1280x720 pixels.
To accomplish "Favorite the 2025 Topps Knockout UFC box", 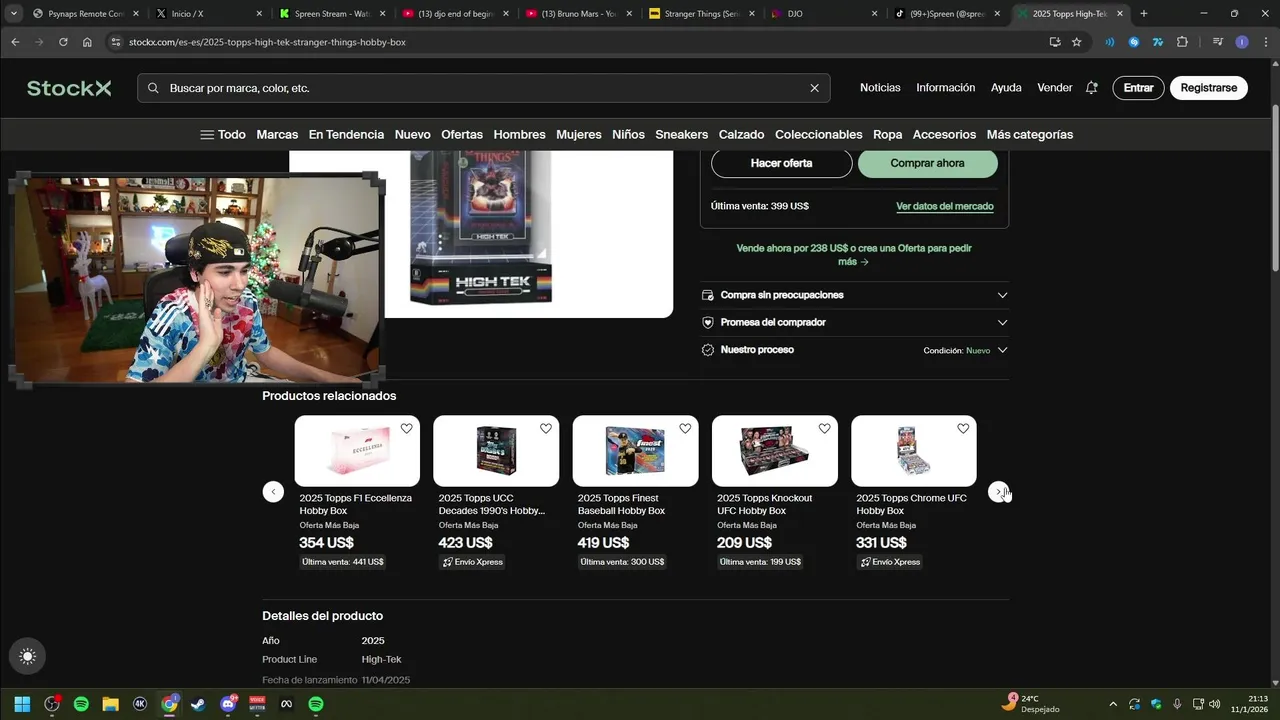I will tap(824, 428).
